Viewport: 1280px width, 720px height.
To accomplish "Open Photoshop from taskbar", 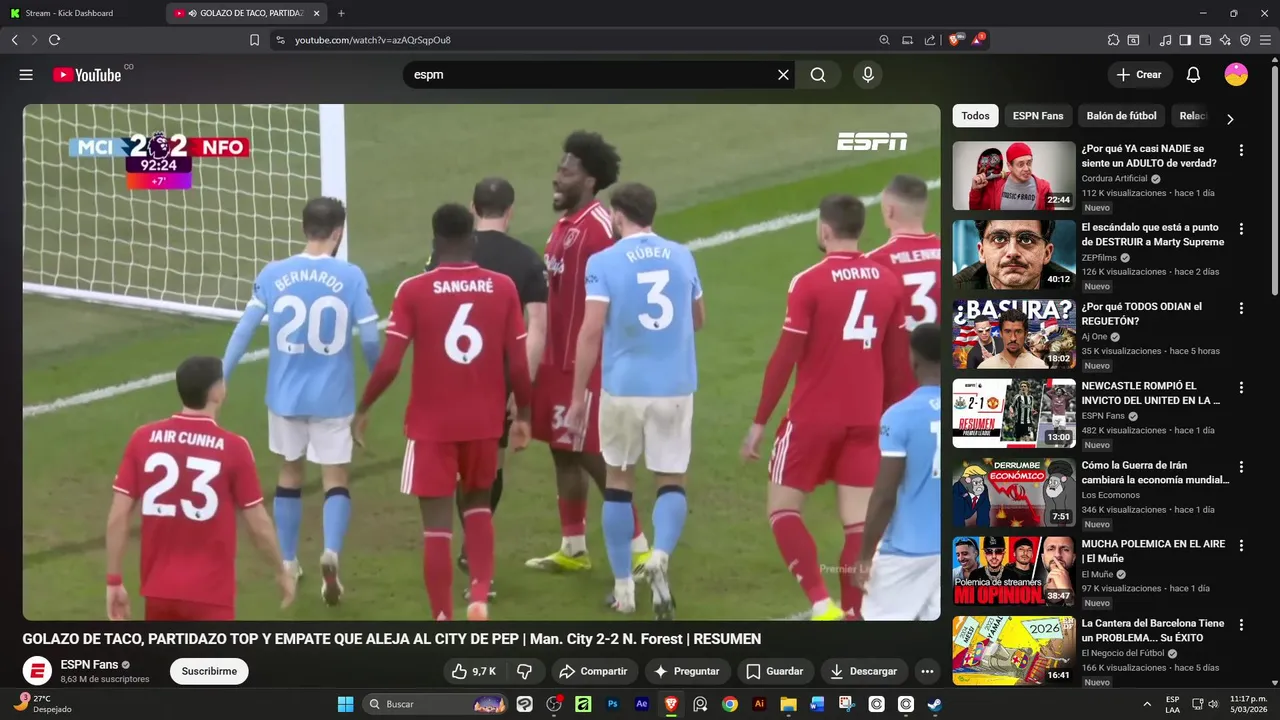I will (x=613, y=704).
